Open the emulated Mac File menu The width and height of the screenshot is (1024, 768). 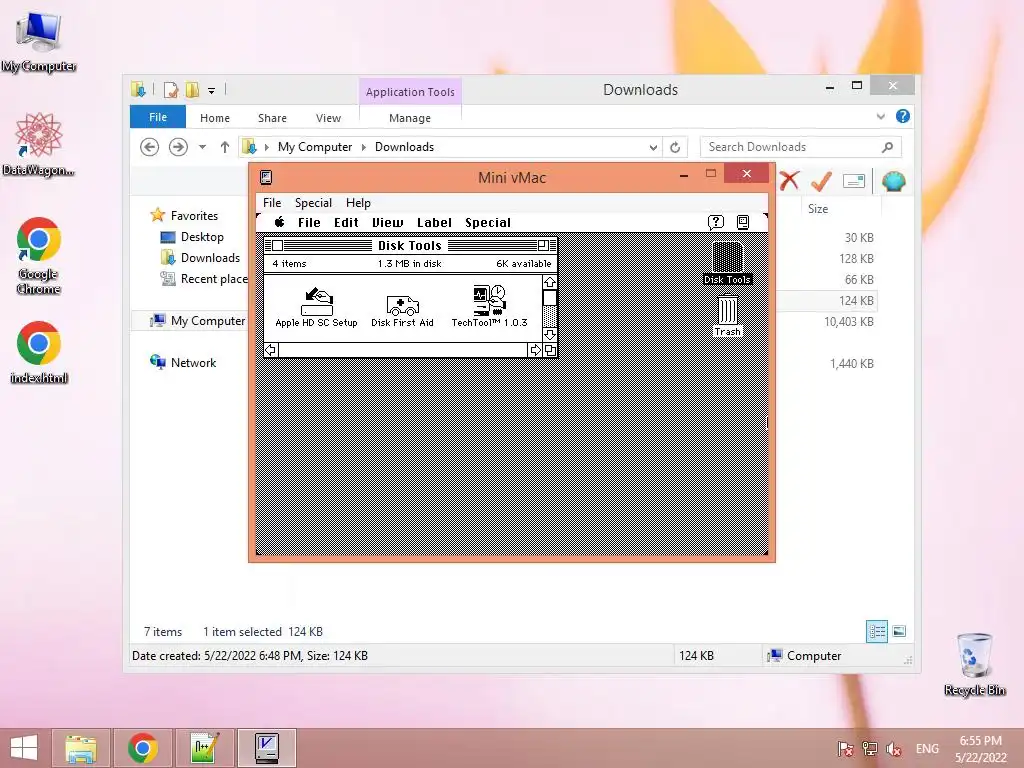click(309, 223)
